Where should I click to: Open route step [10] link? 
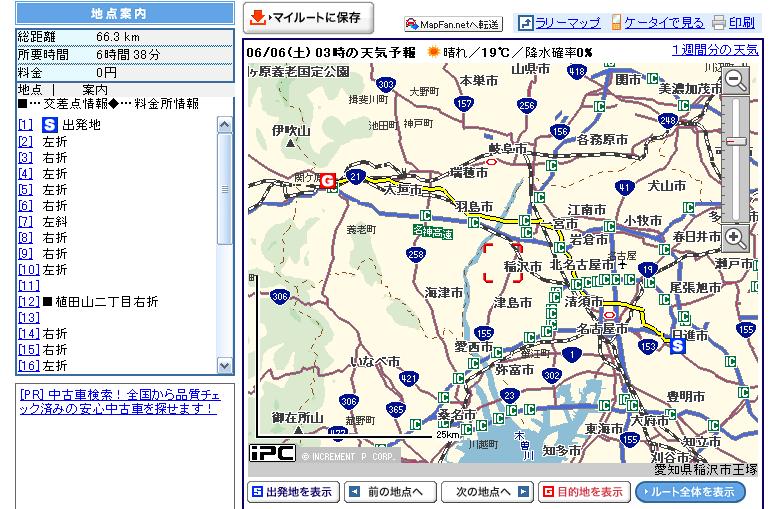tap(29, 270)
